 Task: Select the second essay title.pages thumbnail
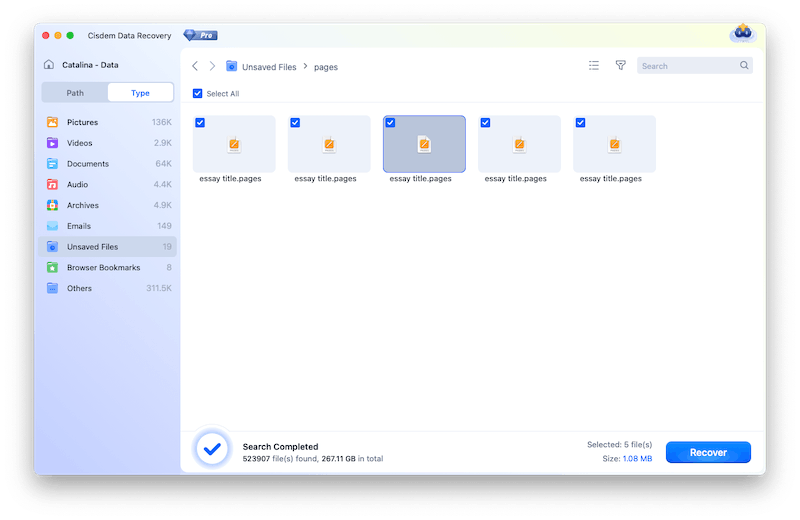[329, 144]
